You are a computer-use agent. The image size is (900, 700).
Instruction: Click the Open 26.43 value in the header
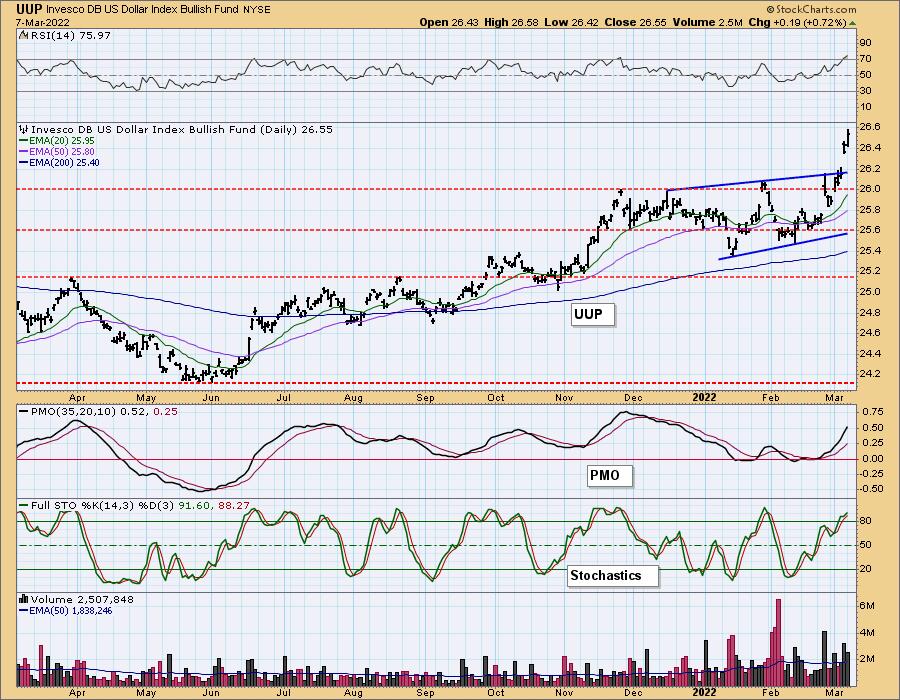point(447,22)
